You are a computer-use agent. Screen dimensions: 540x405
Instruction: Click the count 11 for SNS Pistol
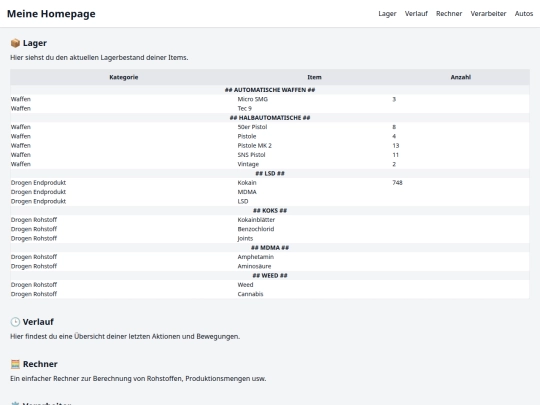[x=395, y=155]
